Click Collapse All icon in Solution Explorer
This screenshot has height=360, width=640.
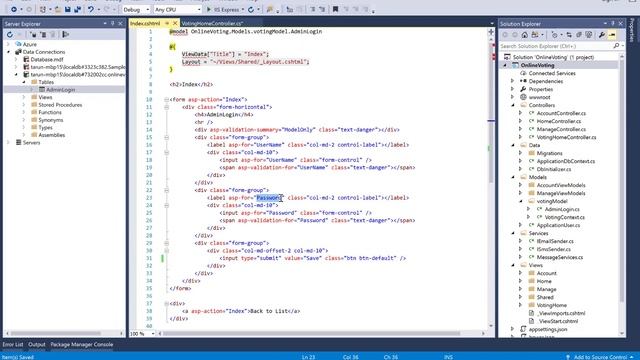point(579,35)
